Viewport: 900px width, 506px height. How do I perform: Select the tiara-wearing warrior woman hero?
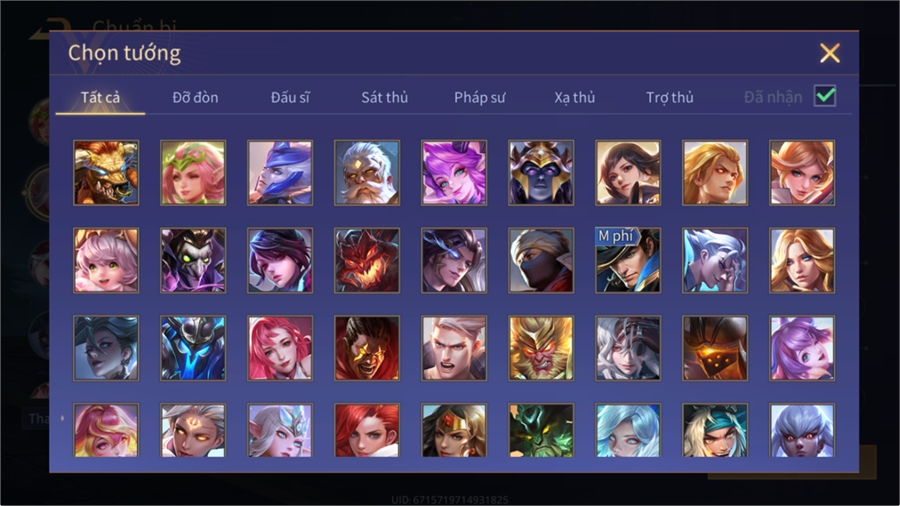click(454, 430)
